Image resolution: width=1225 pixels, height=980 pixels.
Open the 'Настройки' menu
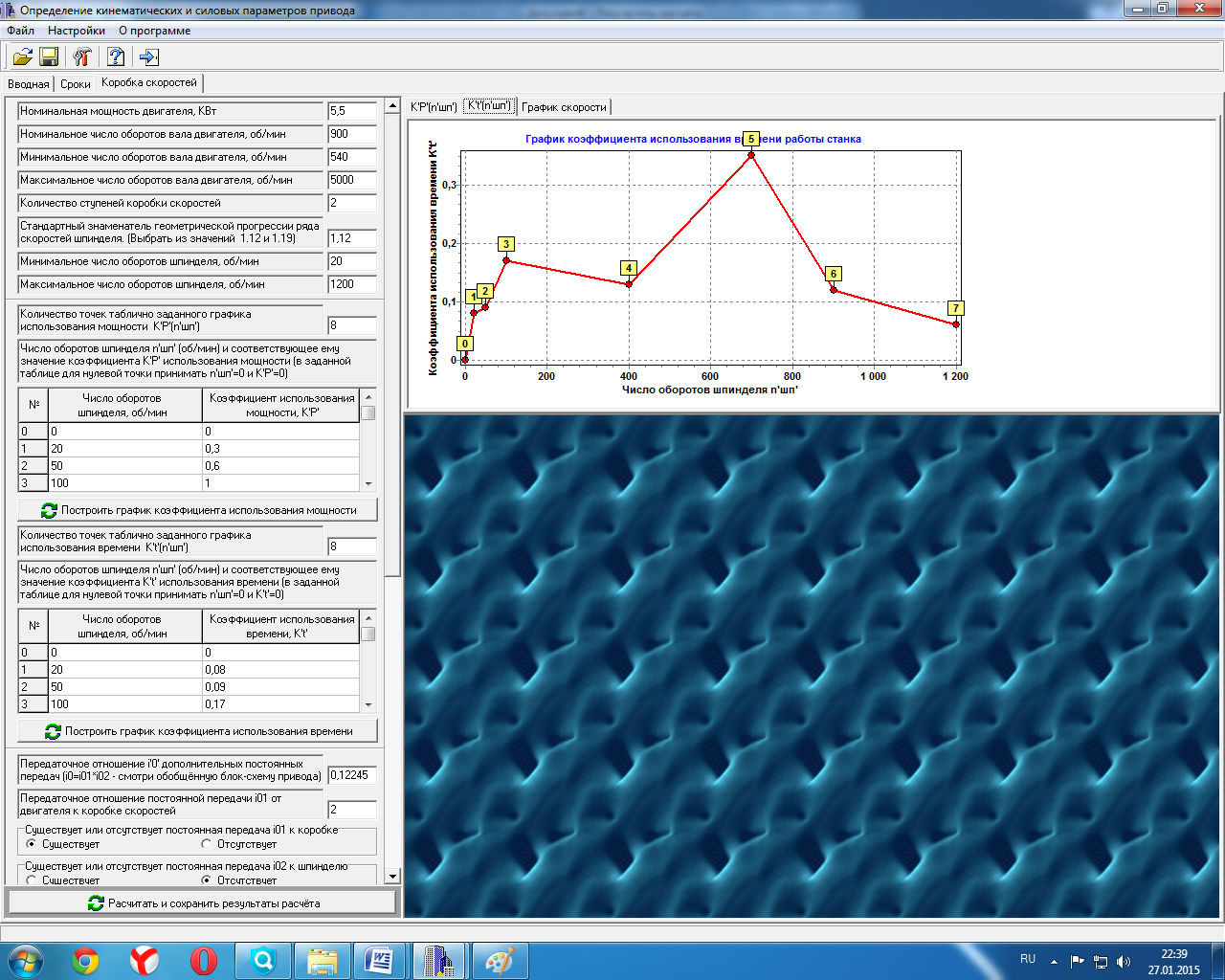click(x=77, y=31)
